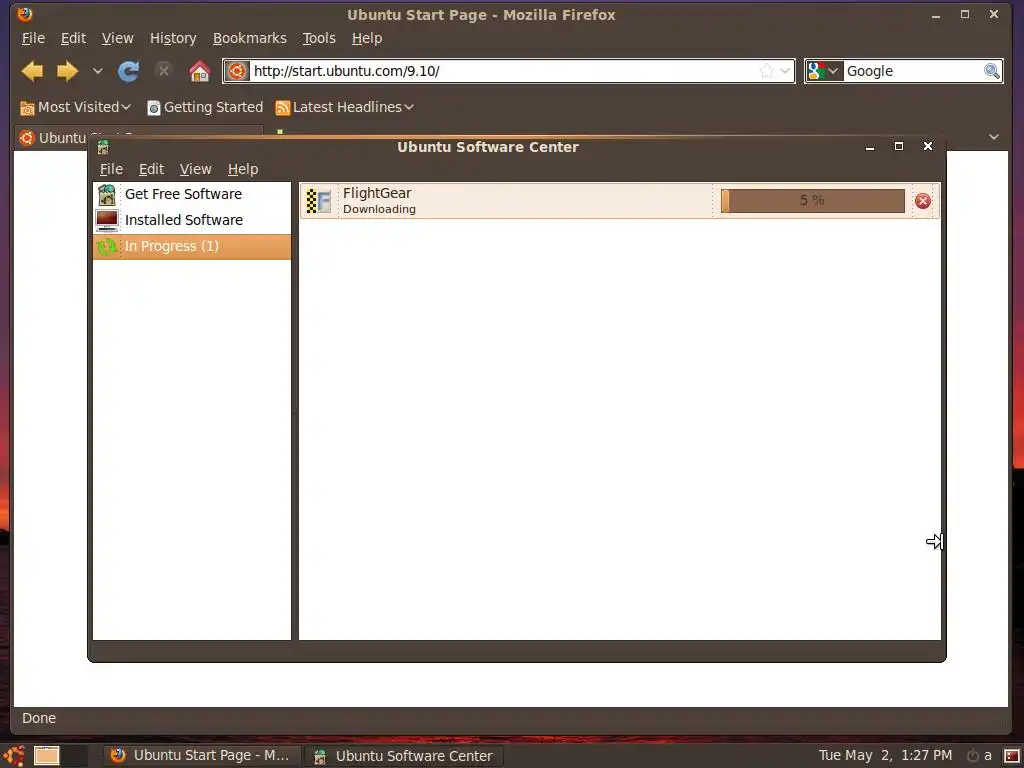
Task: Bookmark this page with star icon
Action: click(x=767, y=71)
